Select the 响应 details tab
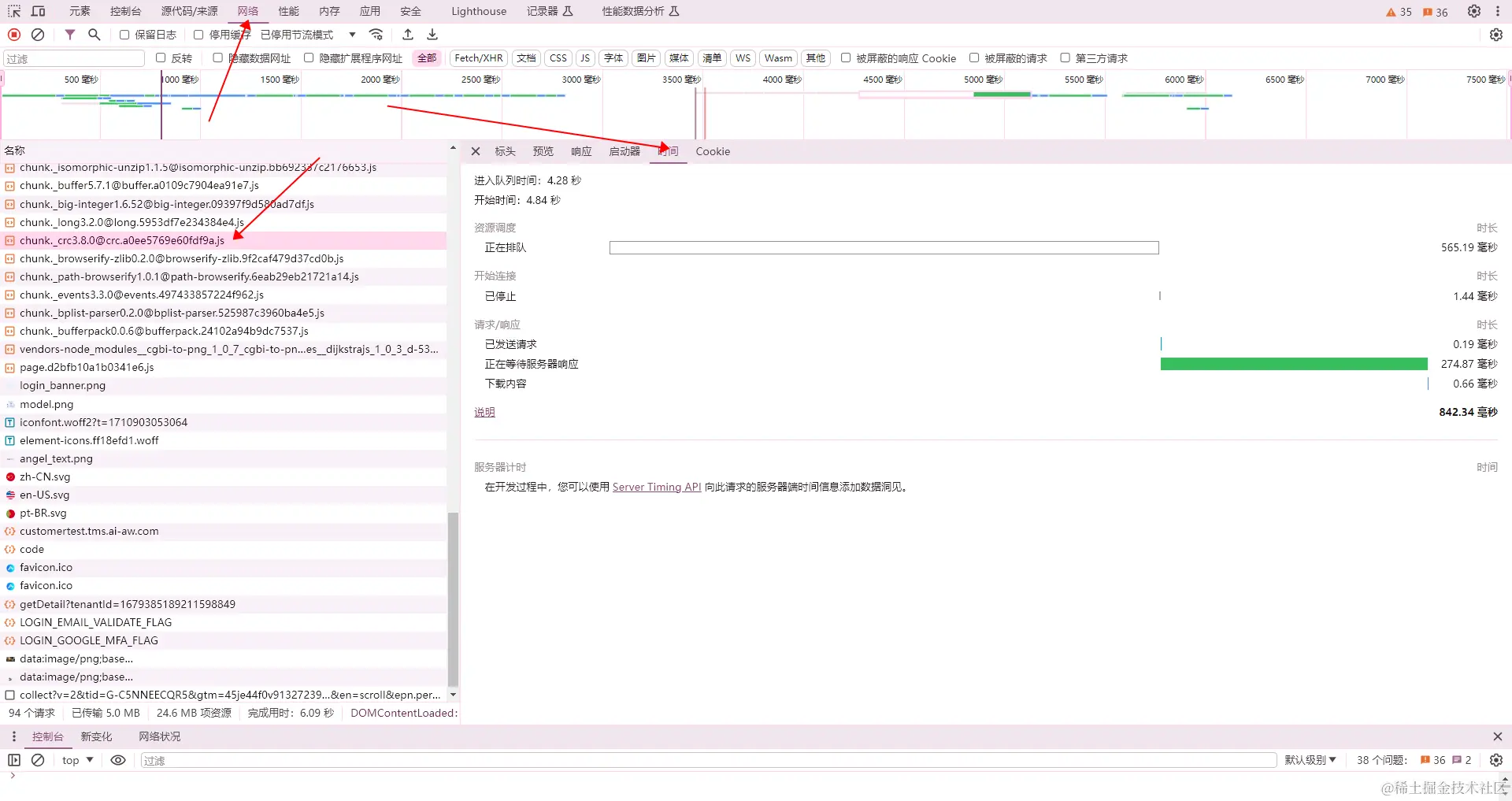Image resolution: width=1512 pixels, height=801 pixels. 581,151
